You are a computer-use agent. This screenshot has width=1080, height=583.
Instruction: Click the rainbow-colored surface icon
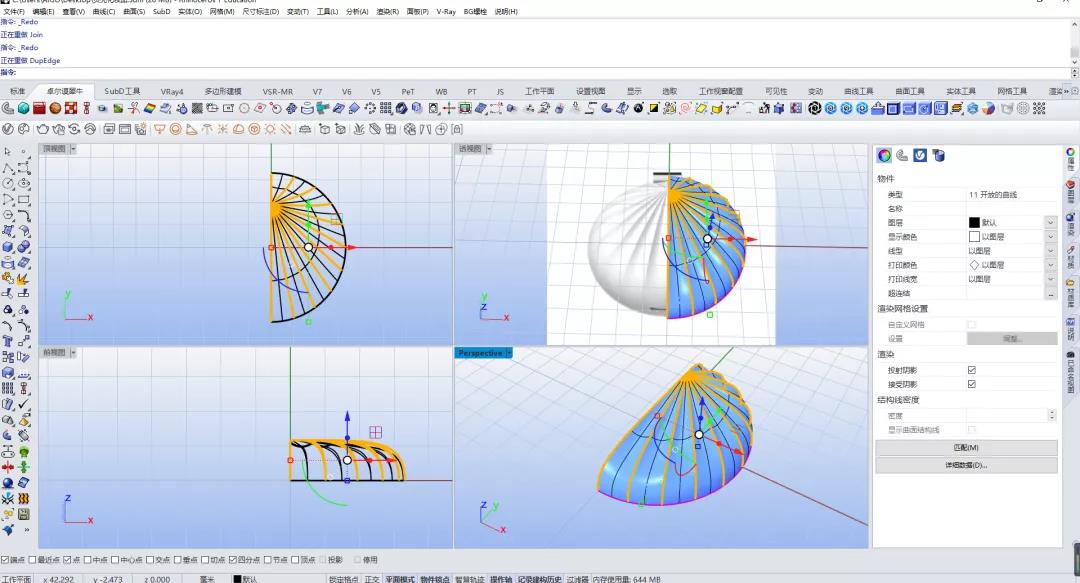149,108
